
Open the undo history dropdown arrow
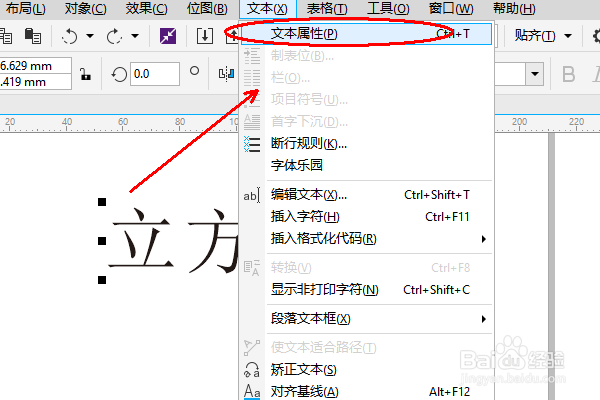[x=90, y=36]
